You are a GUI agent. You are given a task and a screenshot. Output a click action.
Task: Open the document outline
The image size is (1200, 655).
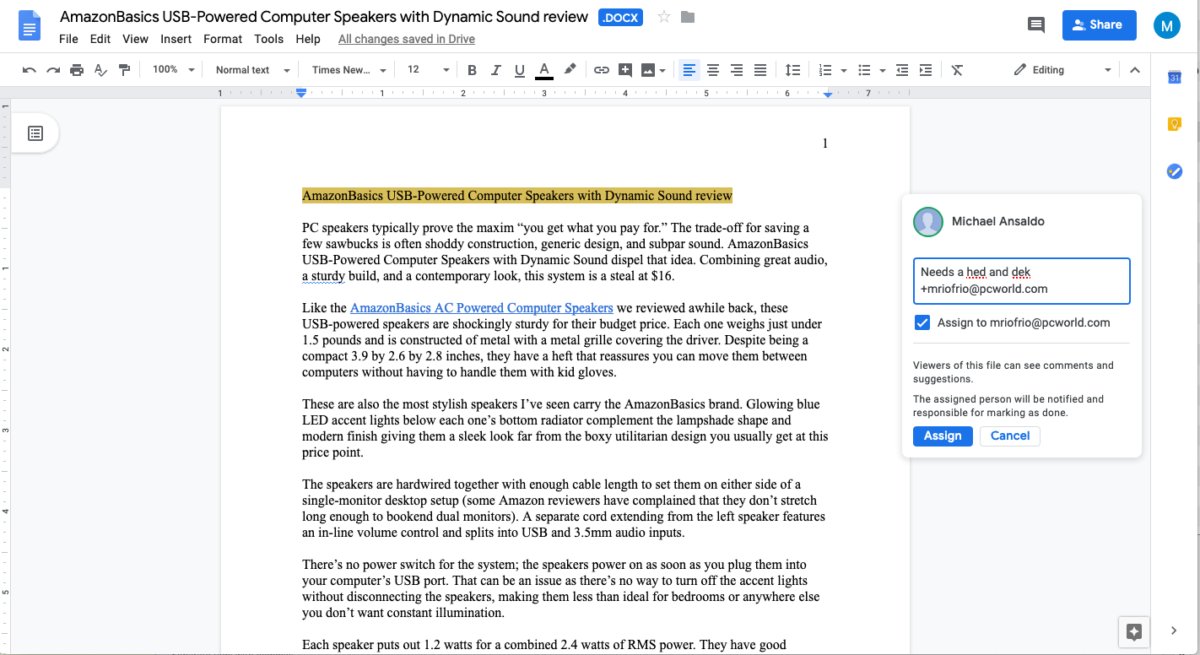(35, 133)
